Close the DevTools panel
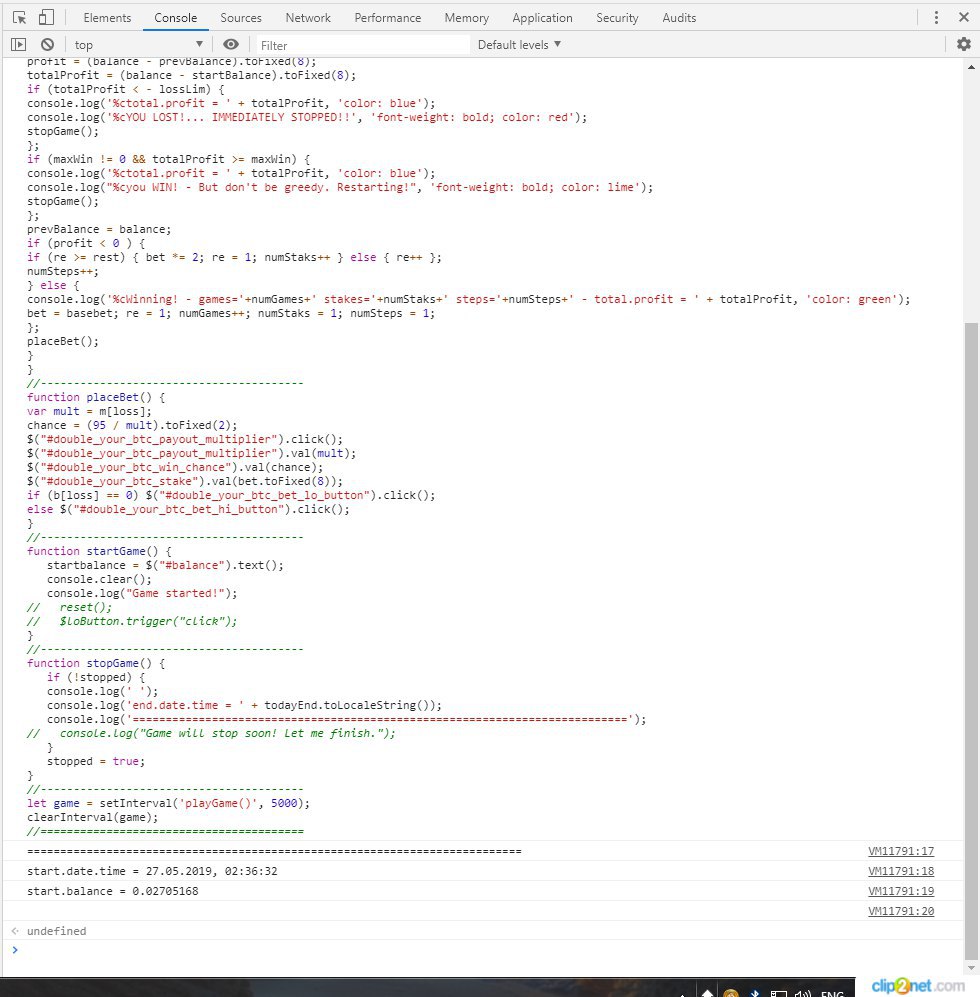 964,18
